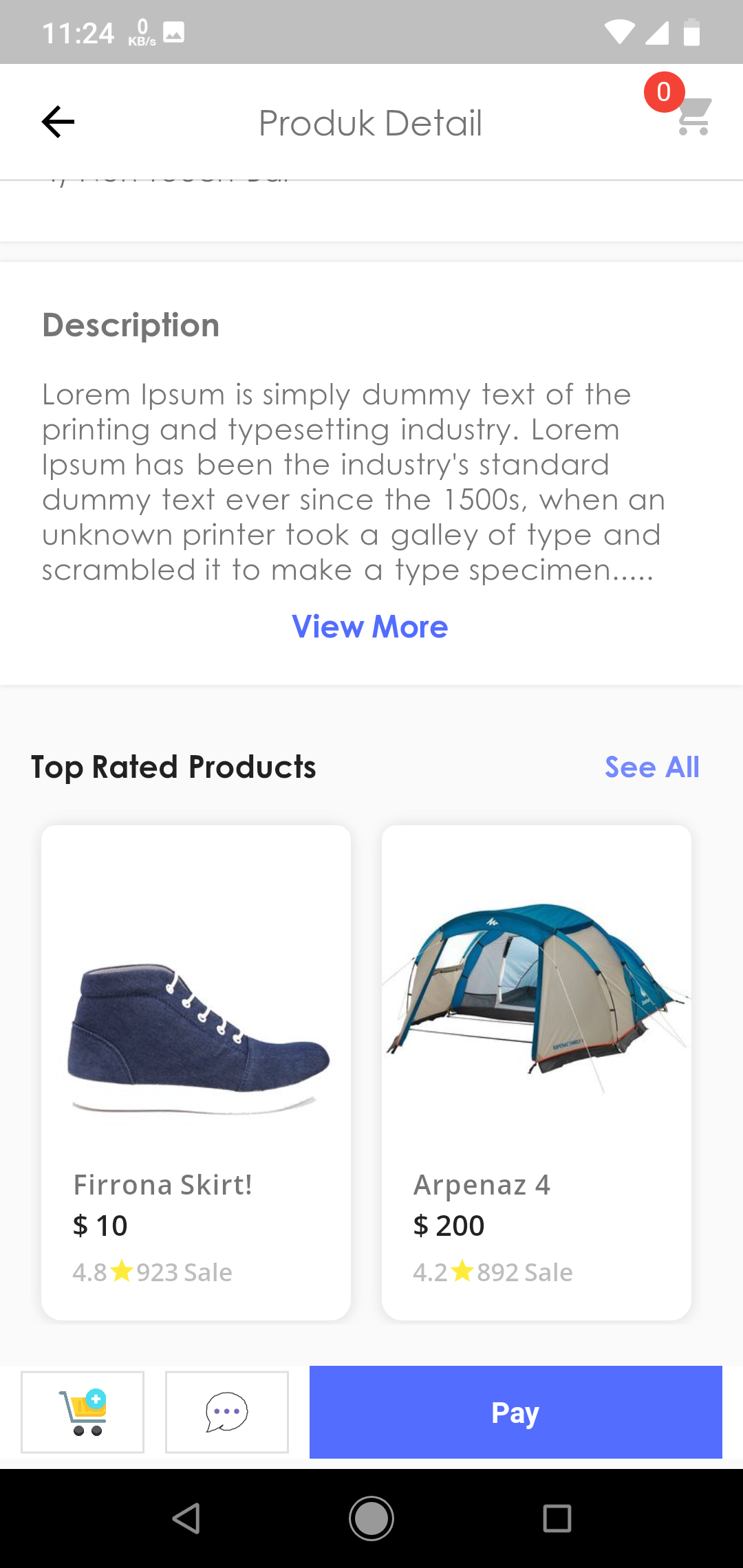Tap the Description section heading

click(131, 325)
